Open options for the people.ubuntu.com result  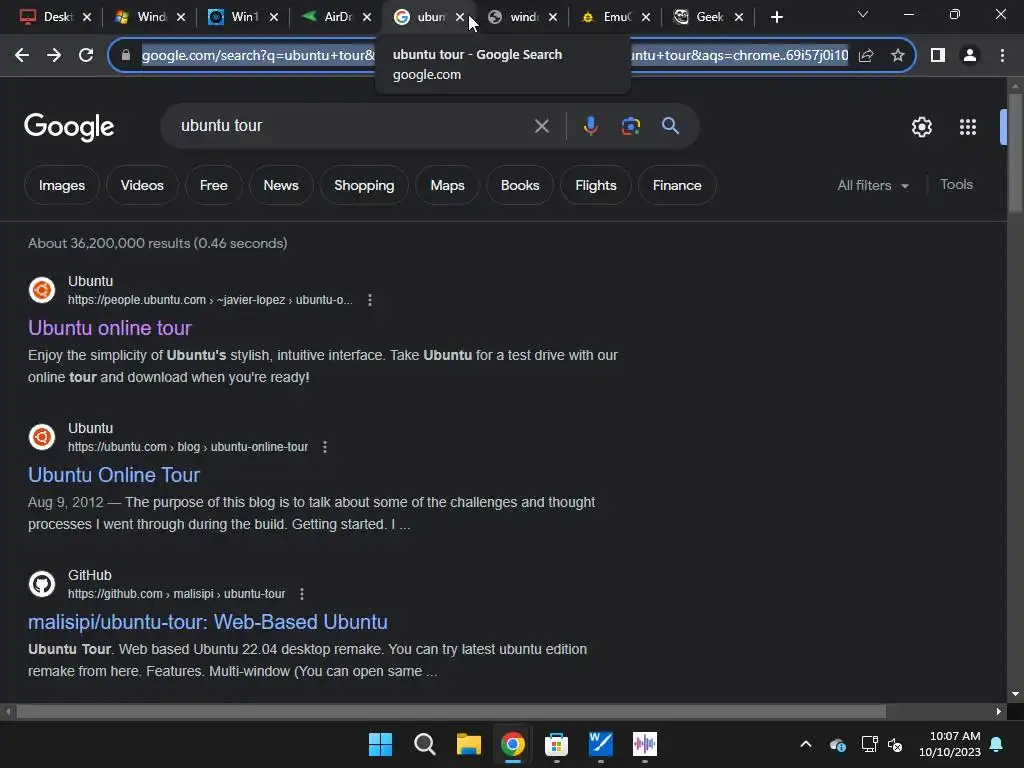tap(370, 300)
